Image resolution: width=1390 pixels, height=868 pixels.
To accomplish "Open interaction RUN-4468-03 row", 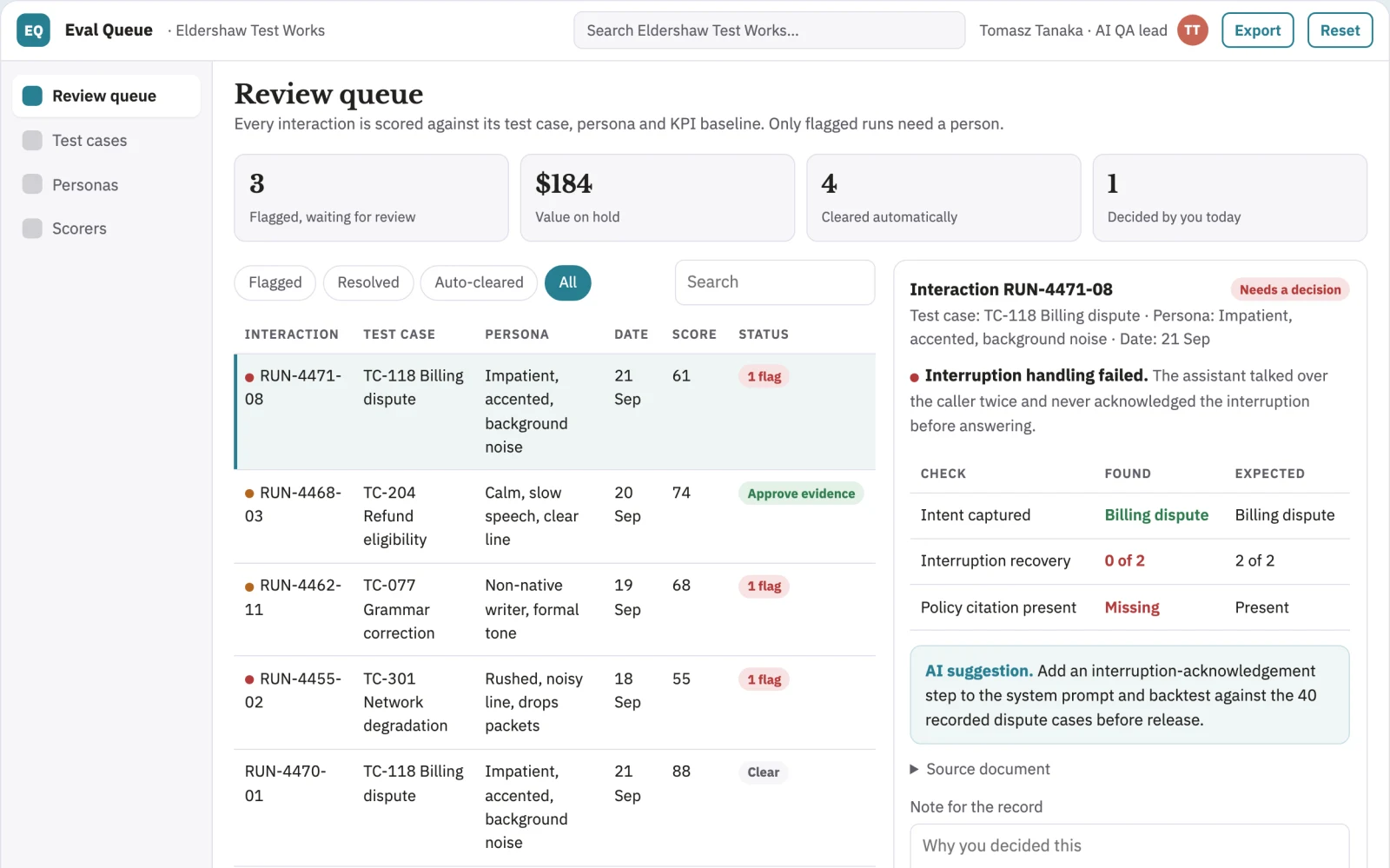I will 555,516.
